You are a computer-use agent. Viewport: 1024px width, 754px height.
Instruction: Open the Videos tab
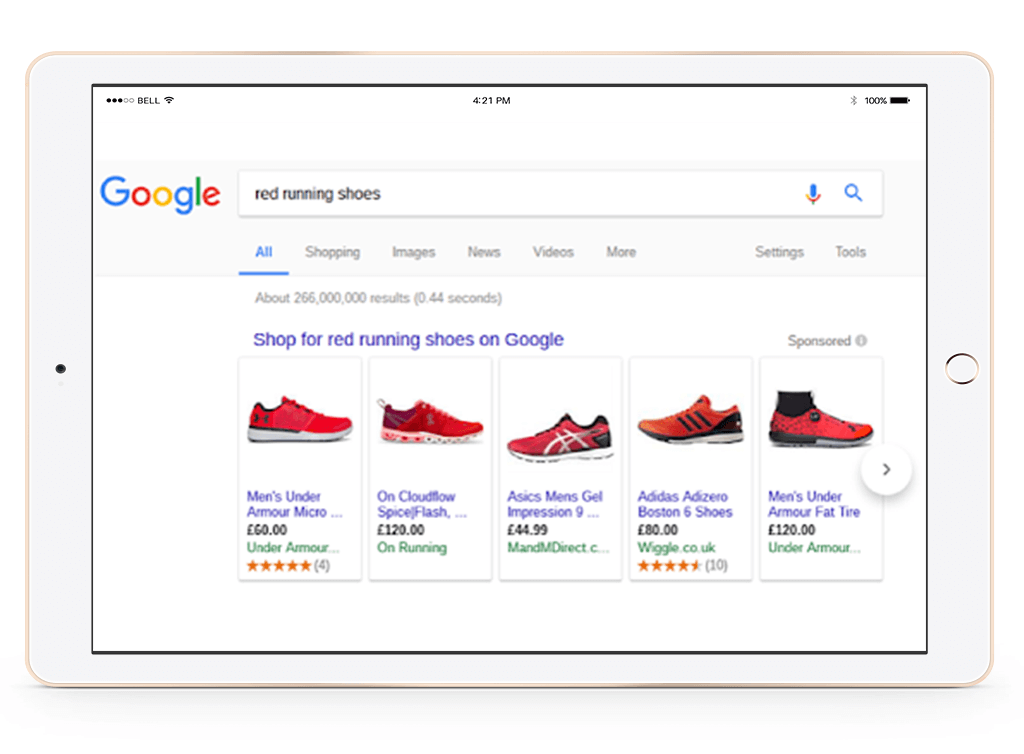tap(553, 252)
